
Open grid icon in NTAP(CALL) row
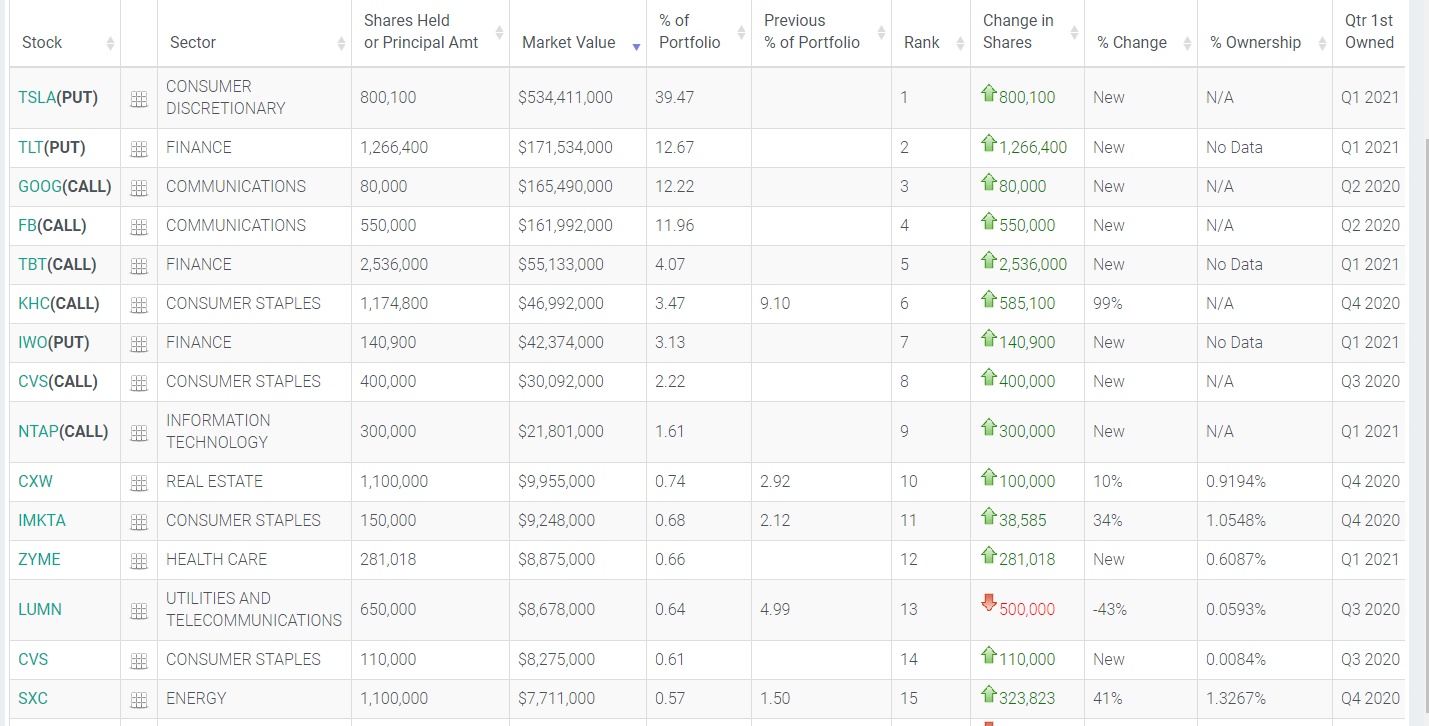pyautogui.click(x=139, y=433)
